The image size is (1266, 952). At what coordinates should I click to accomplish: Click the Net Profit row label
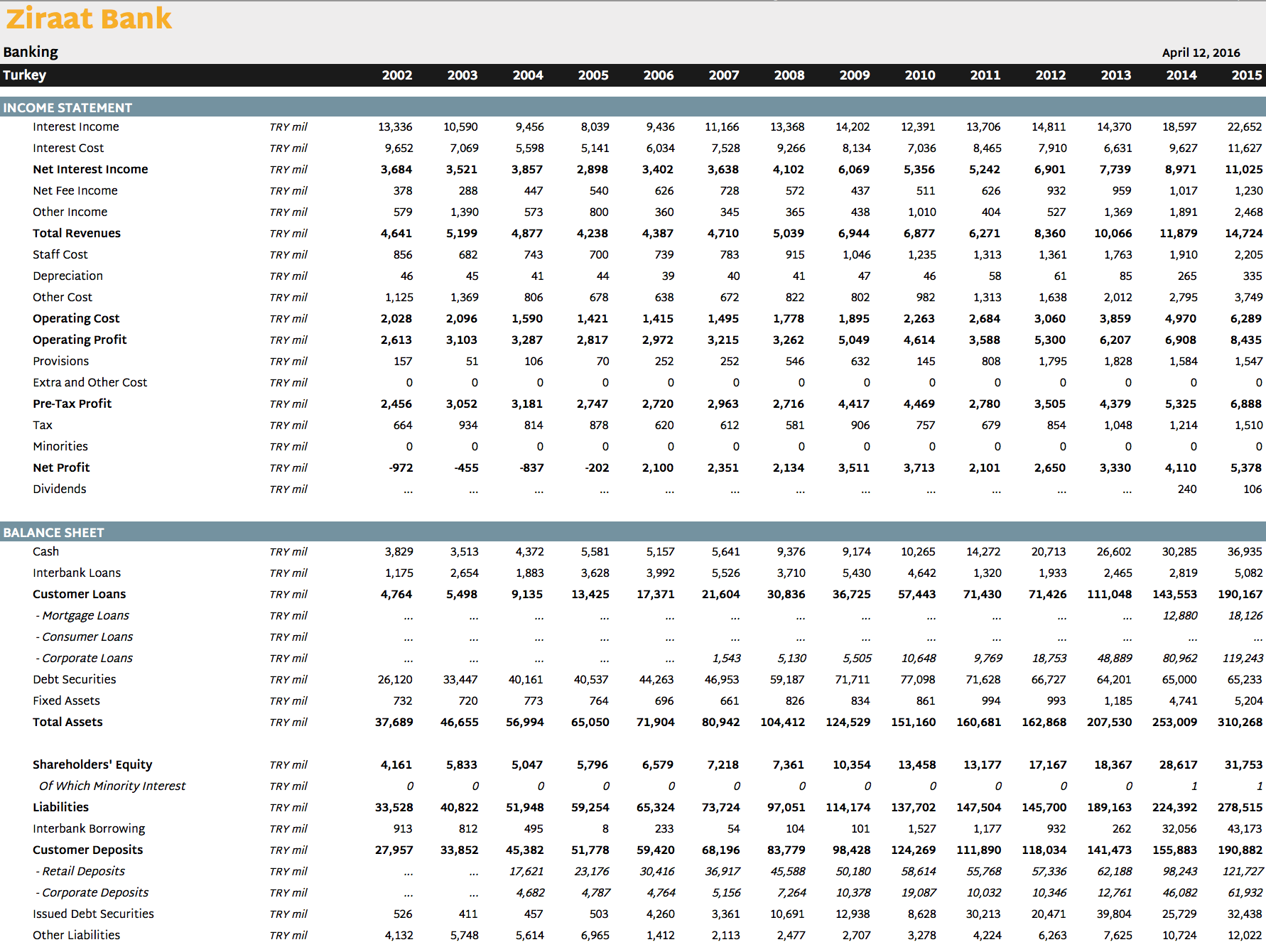tap(61, 468)
